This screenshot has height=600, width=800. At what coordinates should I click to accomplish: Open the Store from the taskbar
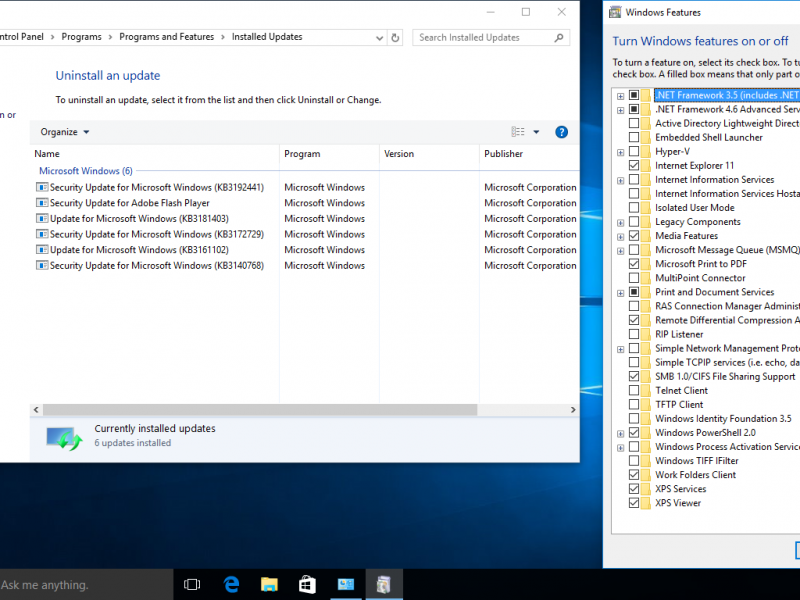(307, 584)
